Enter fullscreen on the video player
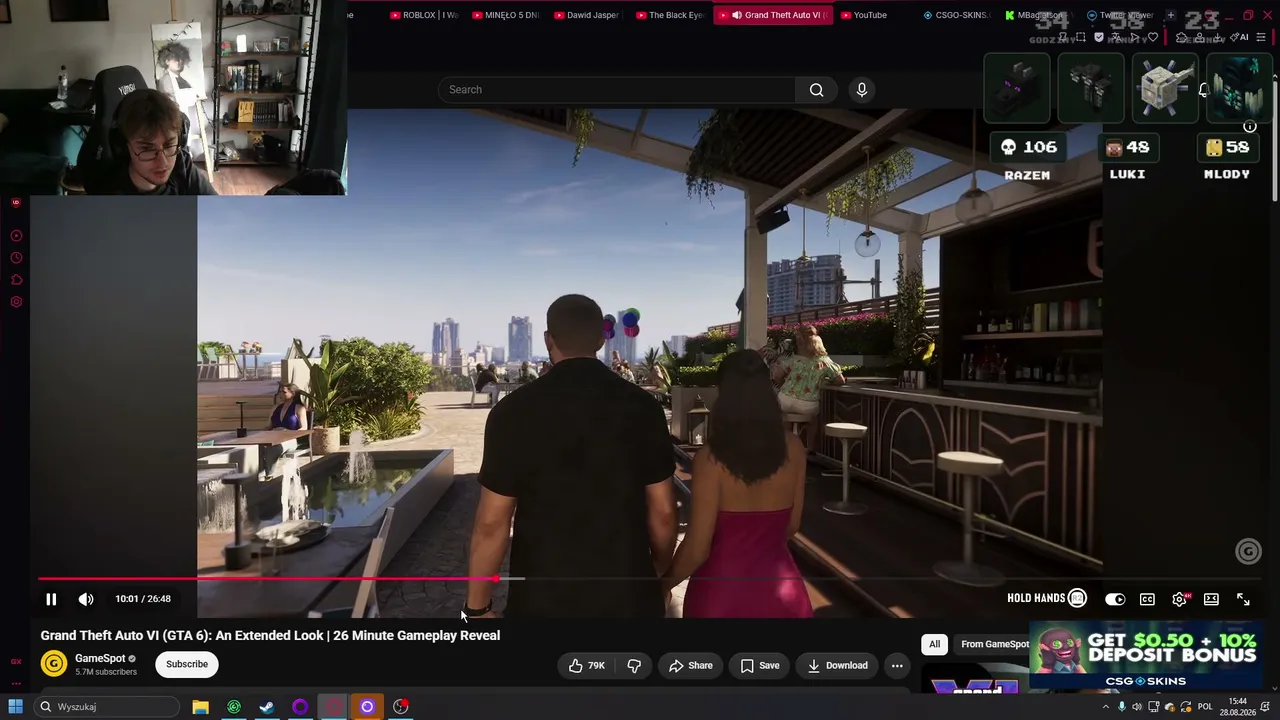The image size is (1280, 720). point(1243,599)
